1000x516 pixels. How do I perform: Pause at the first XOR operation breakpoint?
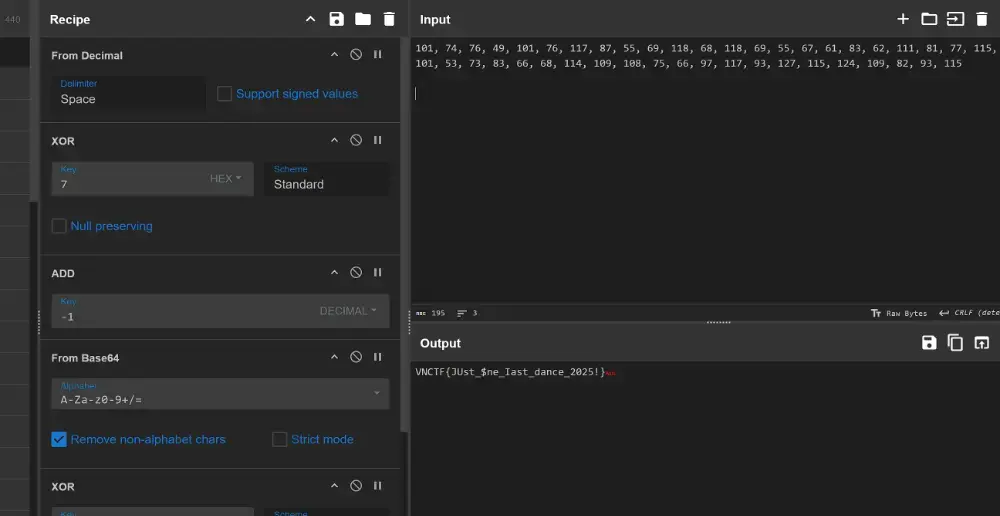click(377, 141)
